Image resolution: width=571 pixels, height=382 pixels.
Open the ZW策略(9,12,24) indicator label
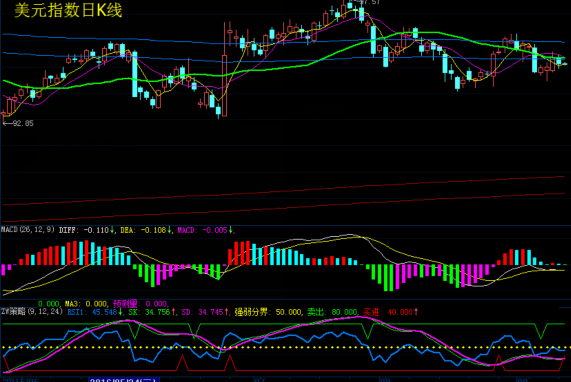tap(32, 312)
